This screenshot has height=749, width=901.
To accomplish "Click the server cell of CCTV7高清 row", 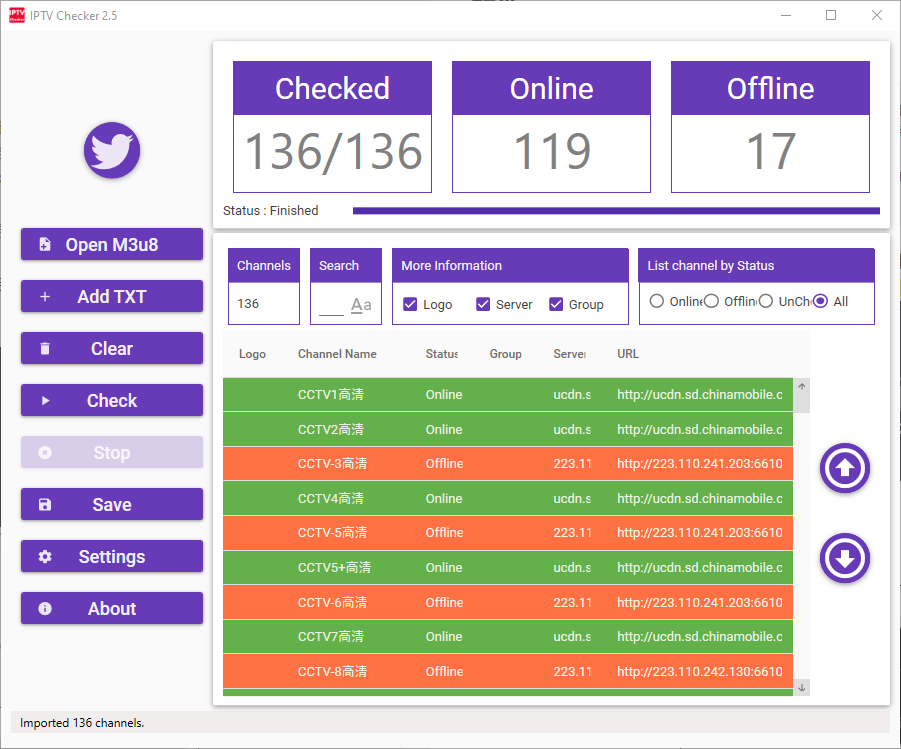I will tap(572, 637).
